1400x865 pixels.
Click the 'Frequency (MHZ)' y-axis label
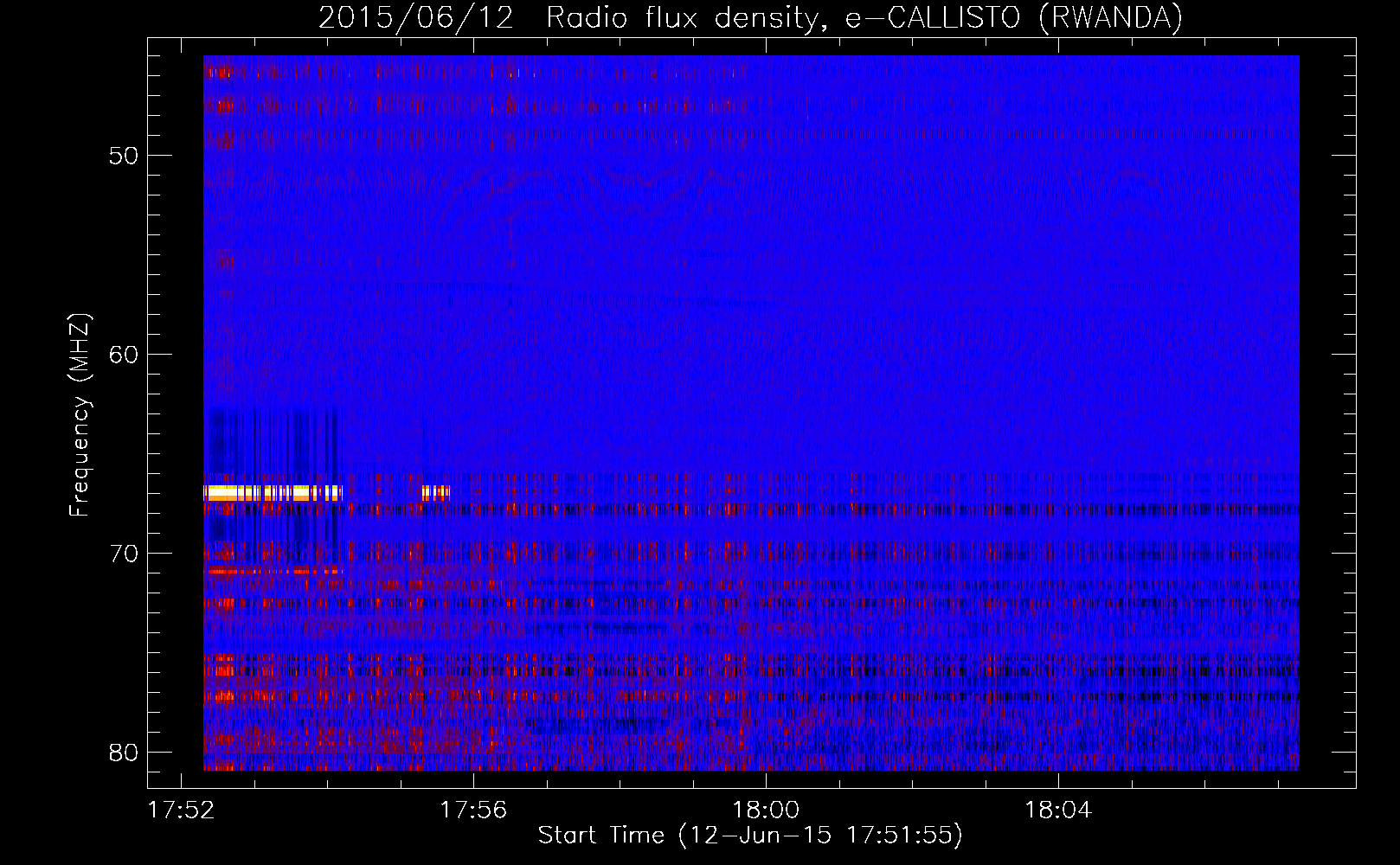point(80,415)
